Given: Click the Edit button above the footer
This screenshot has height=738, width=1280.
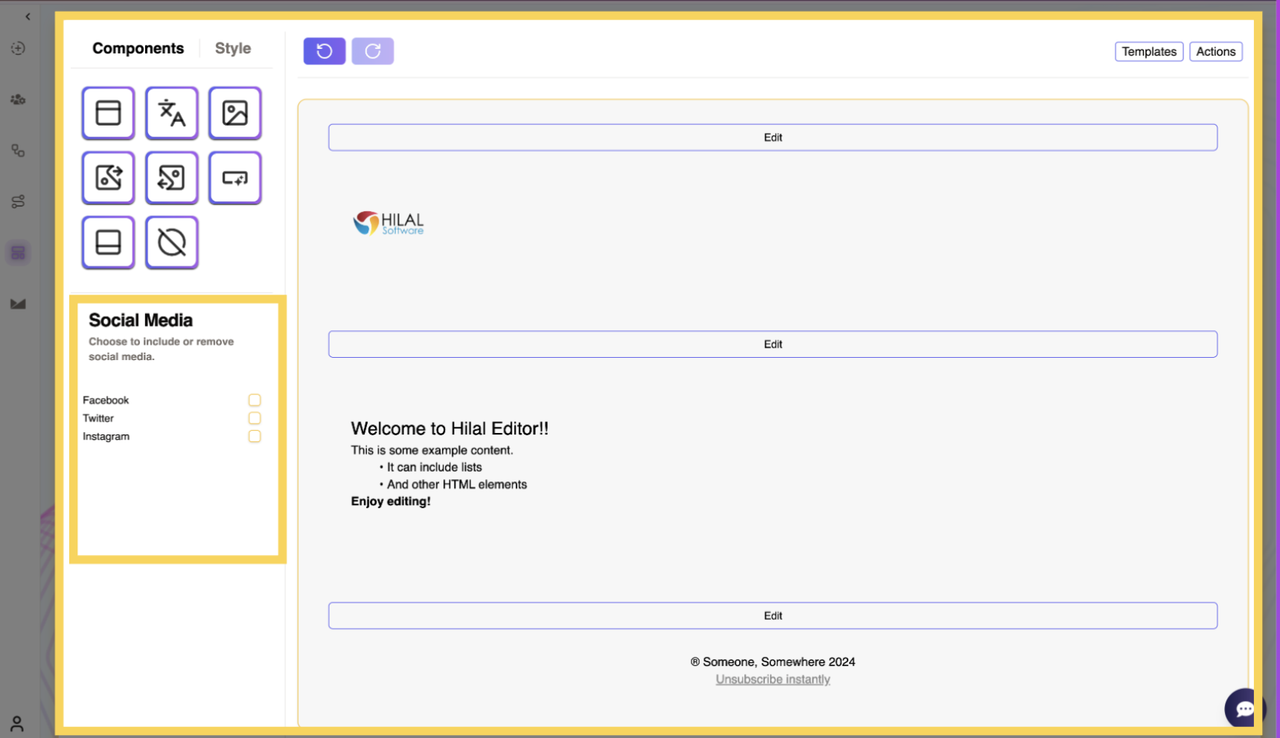Looking at the screenshot, I should coord(773,616).
